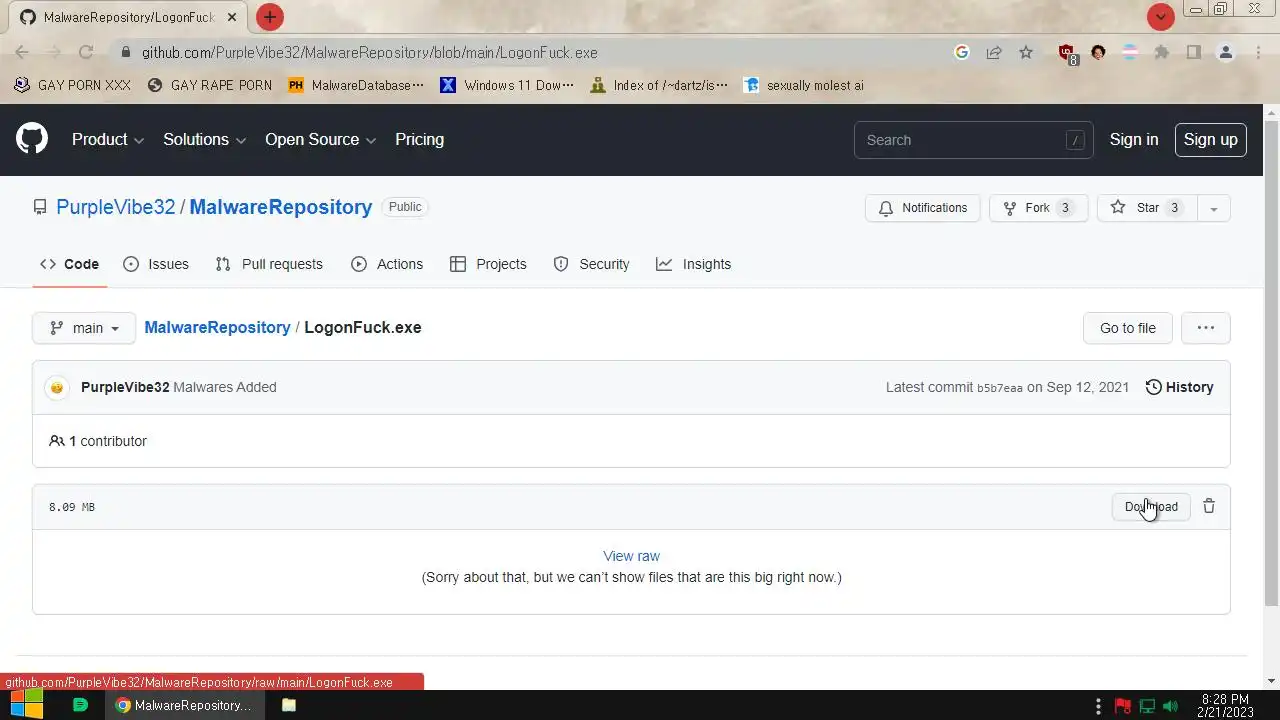Switch to the Code tab
This screenshot has height=720, width=1280.
click(69, 264)
